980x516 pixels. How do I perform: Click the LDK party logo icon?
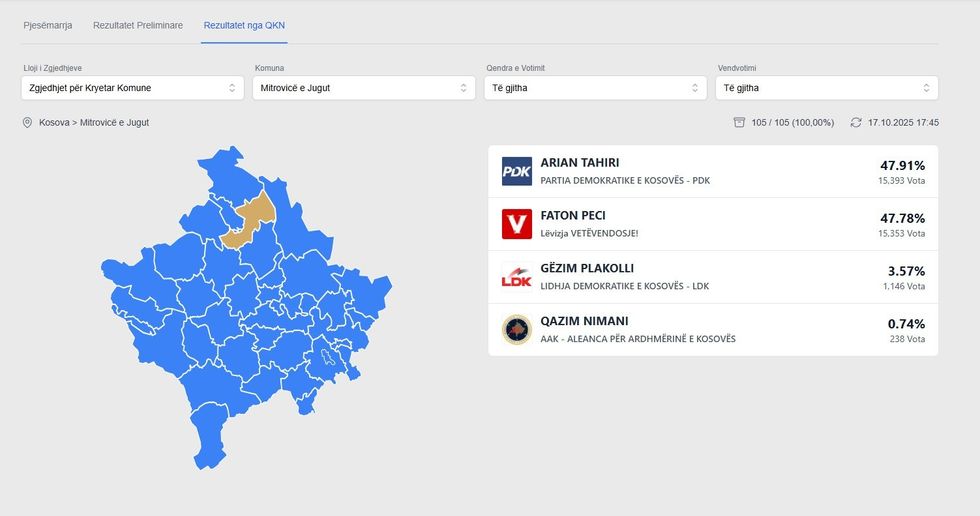pos(516,277)
